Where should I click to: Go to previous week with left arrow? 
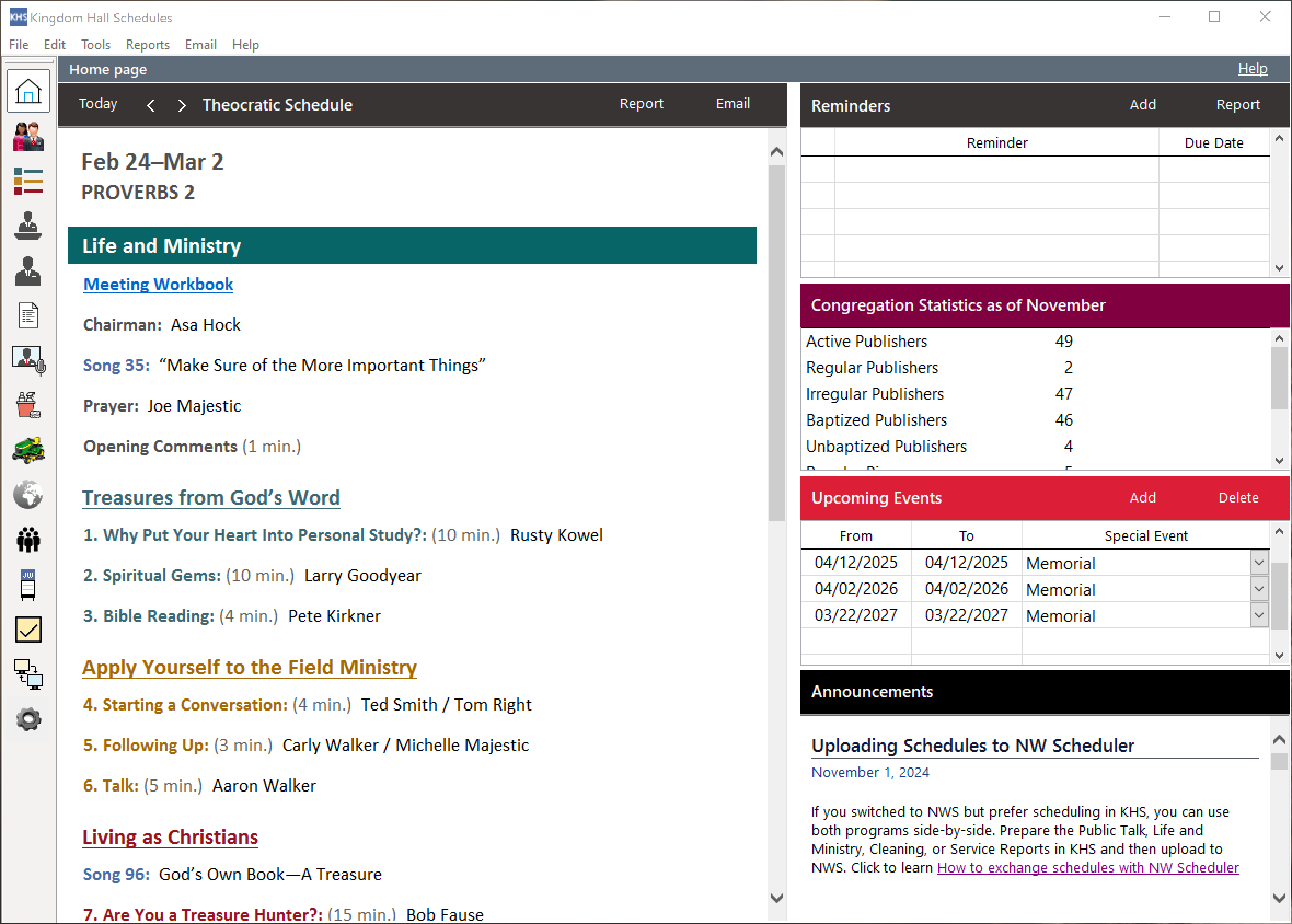[x=151, y=105]
